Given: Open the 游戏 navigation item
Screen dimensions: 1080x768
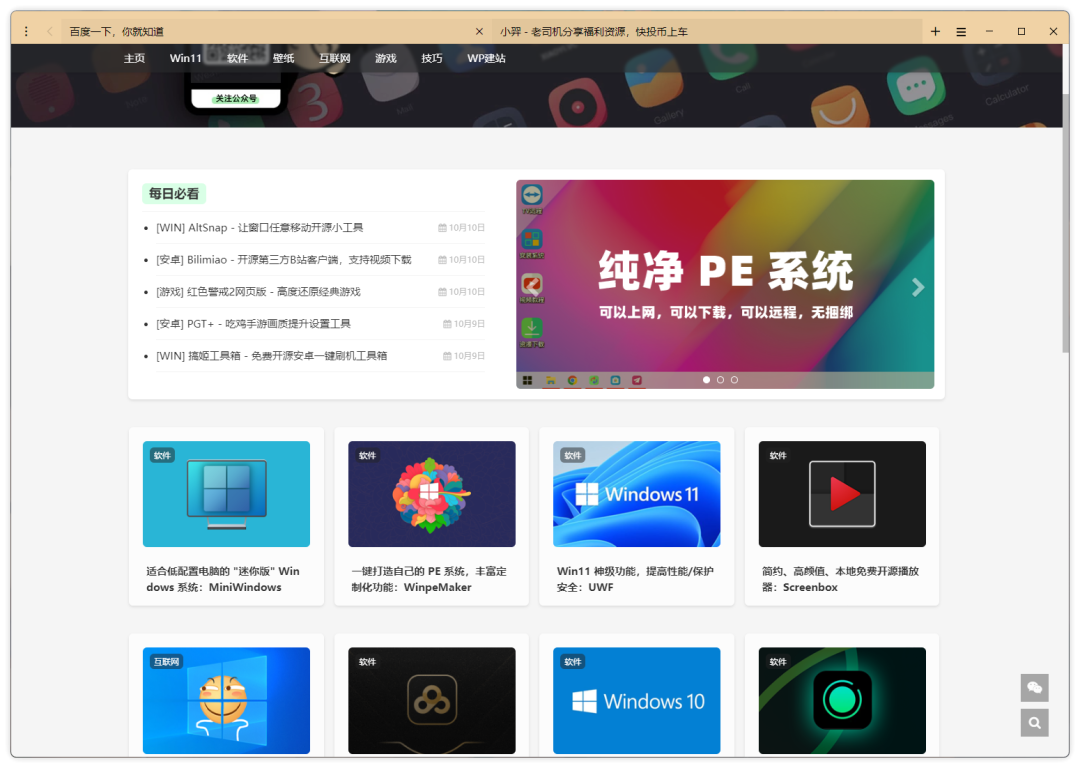Looking at the screenshot, I should click(386, 58).
